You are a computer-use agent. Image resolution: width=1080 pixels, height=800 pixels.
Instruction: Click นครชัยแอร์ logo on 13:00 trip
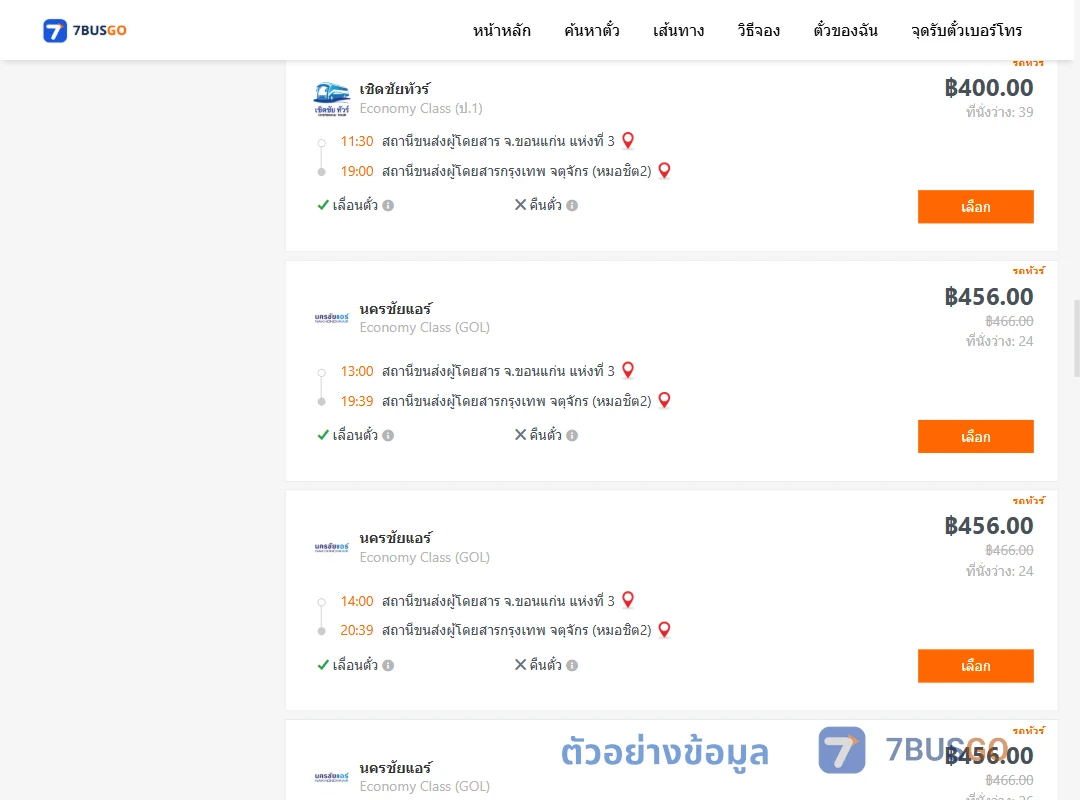pos(331,318)
